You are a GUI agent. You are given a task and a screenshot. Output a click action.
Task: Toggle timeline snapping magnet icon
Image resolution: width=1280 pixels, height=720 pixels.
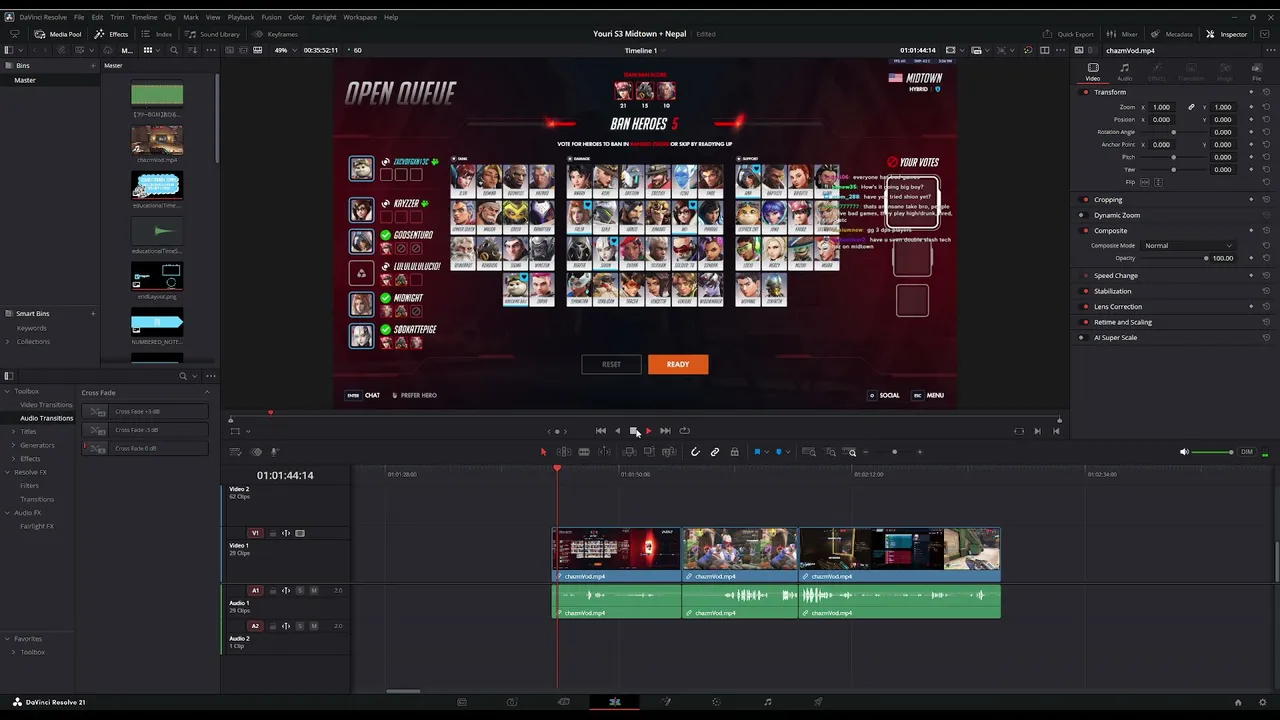pyautogui.click(x=695, y=452)
